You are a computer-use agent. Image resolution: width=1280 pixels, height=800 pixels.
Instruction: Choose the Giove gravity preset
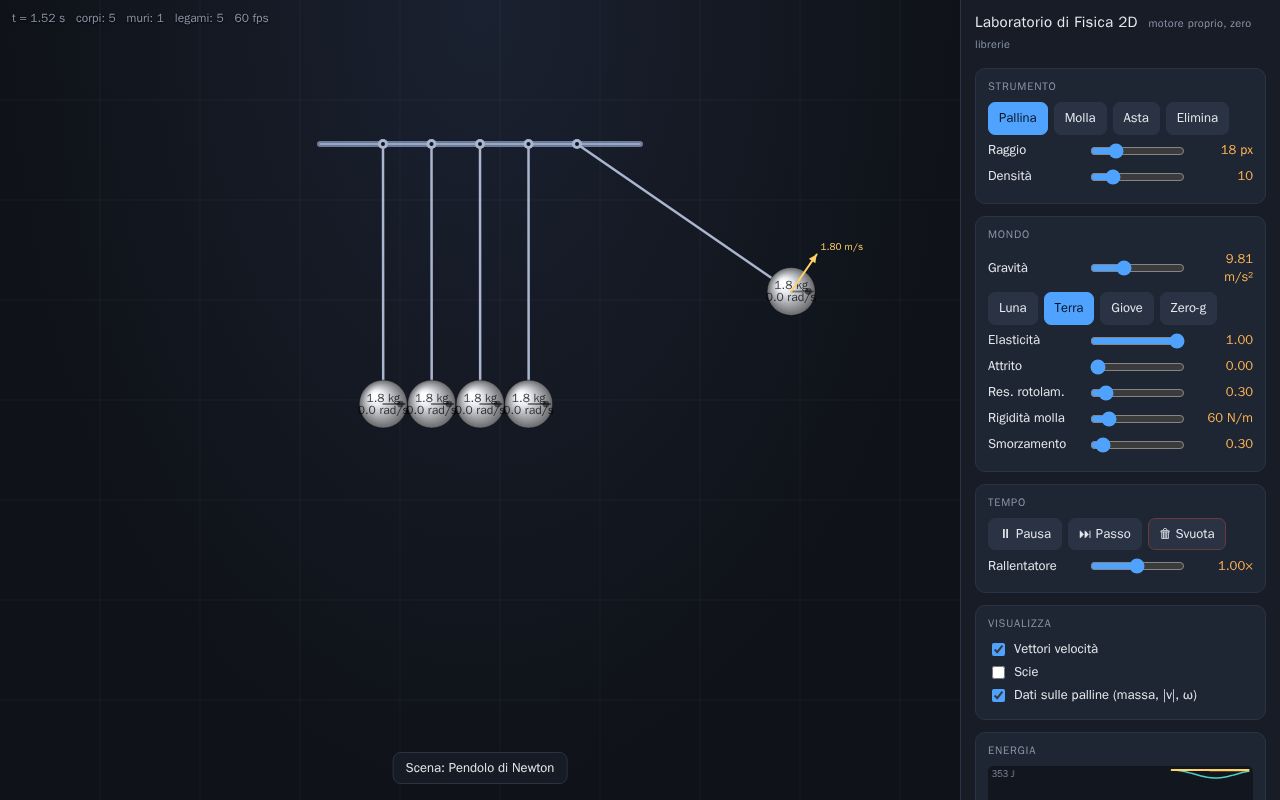pyautogui.click(x=1127, y=308)
